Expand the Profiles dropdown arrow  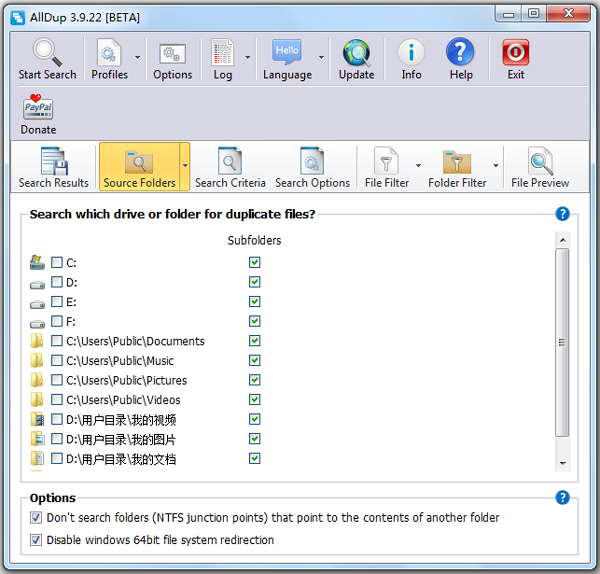(137, 57)
